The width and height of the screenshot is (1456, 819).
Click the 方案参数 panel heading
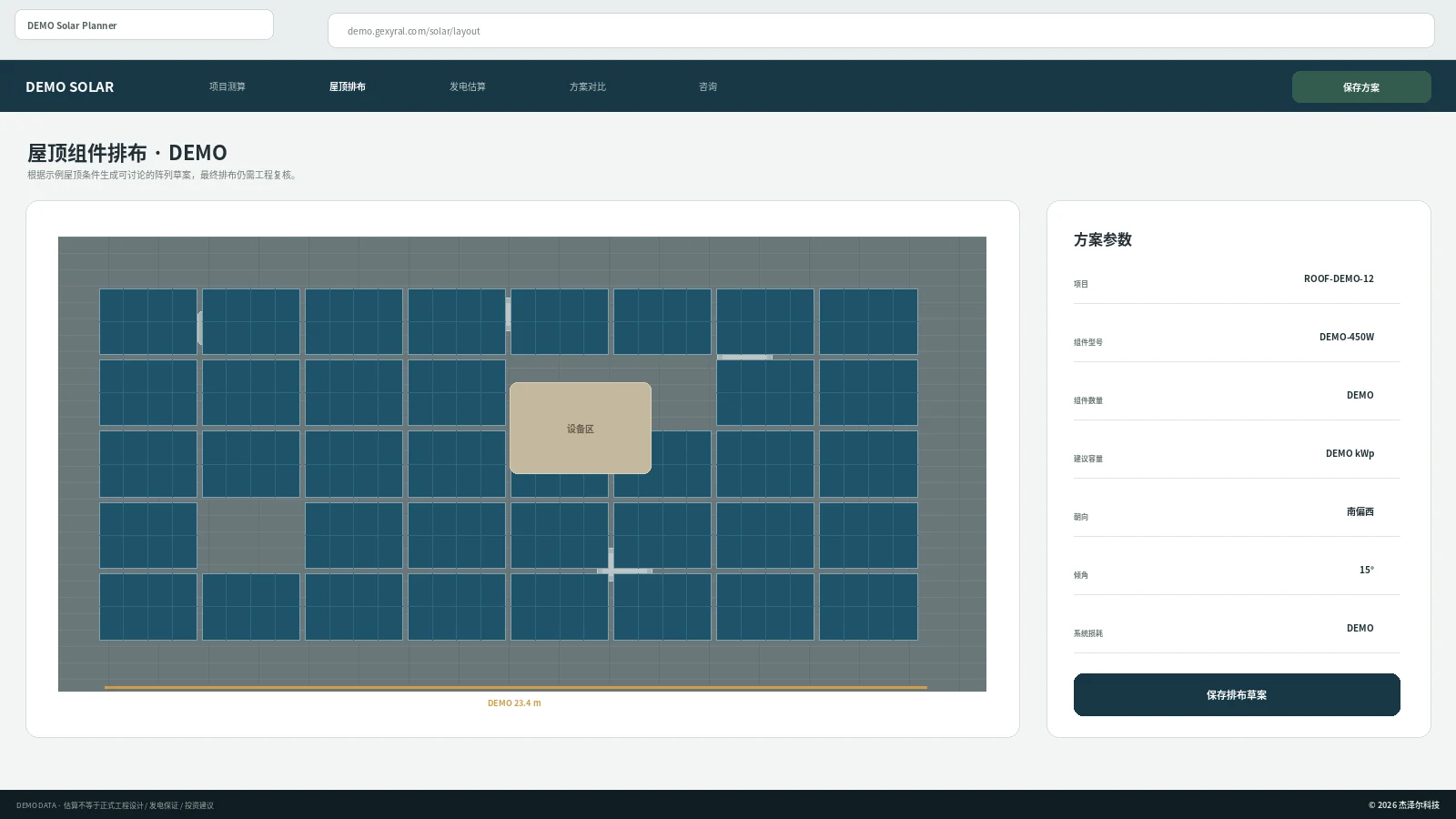pyautogui.click(x=1103, y=239)
